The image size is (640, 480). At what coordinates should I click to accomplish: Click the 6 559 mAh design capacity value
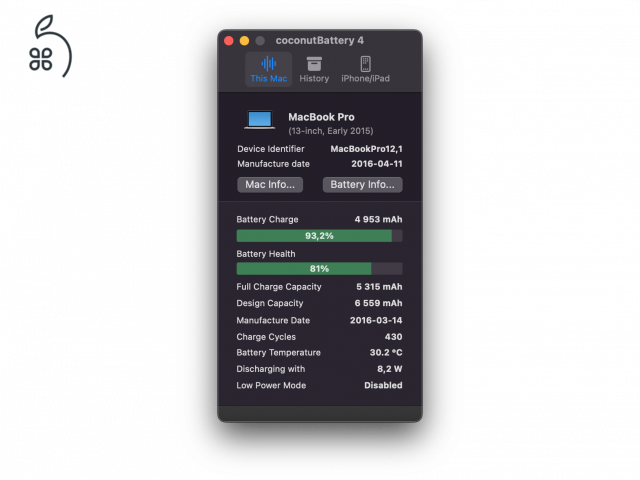point(378,303)
